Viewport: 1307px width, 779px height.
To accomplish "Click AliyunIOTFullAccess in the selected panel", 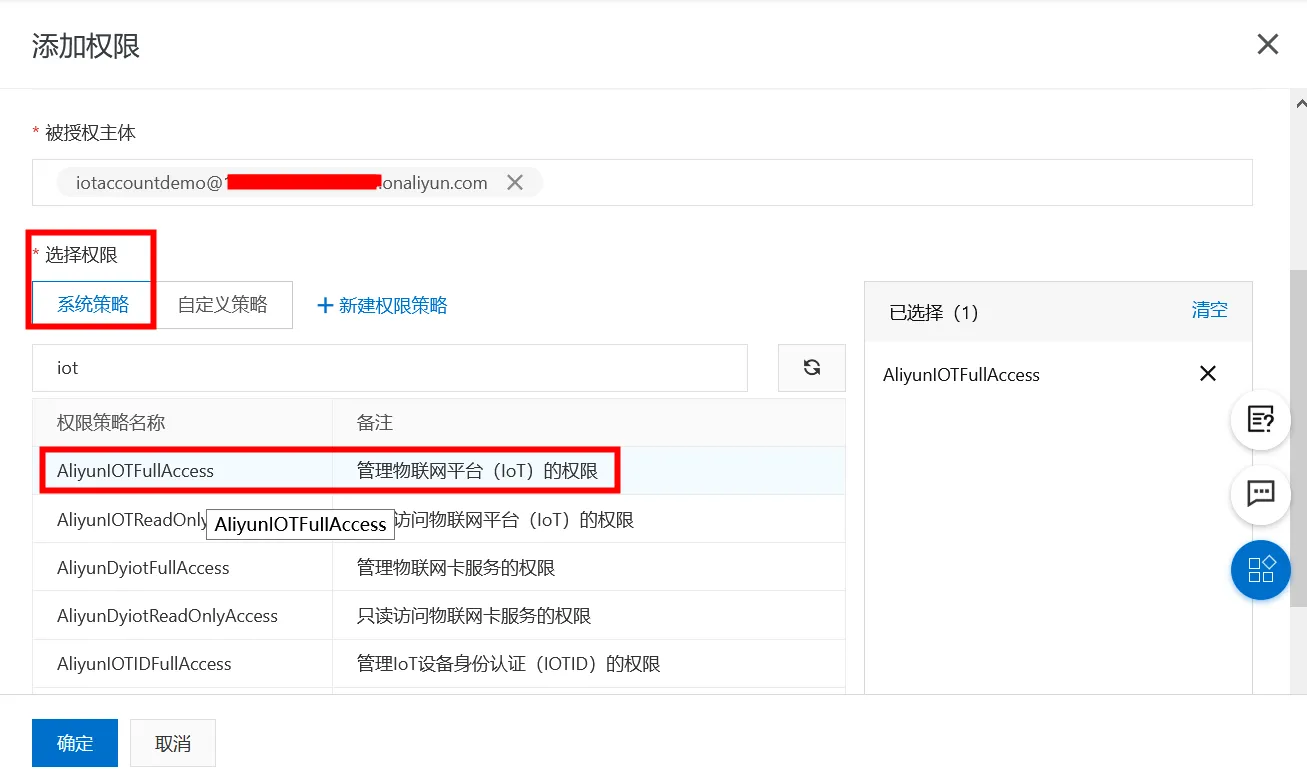I will coord(961,375).
